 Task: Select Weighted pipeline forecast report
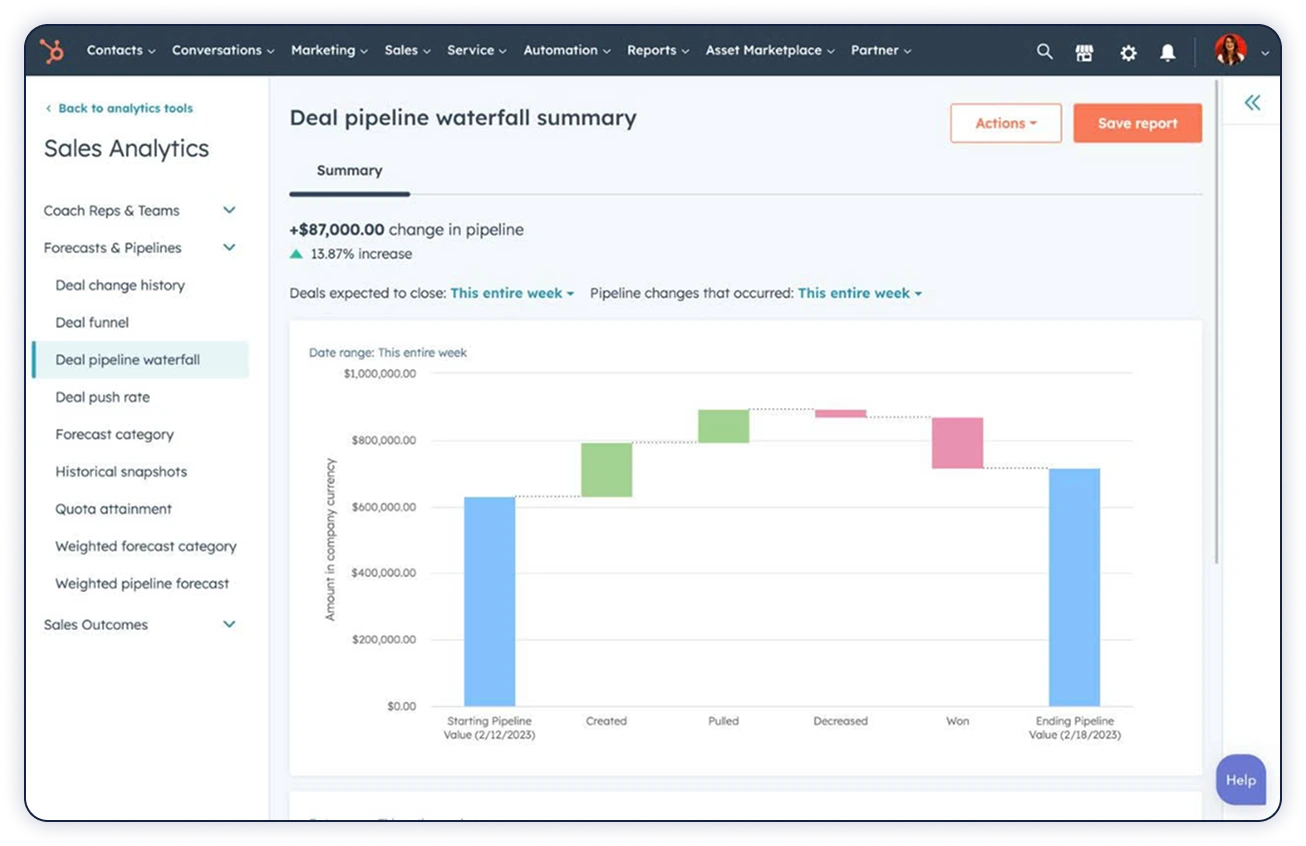(x=142, y=583)
